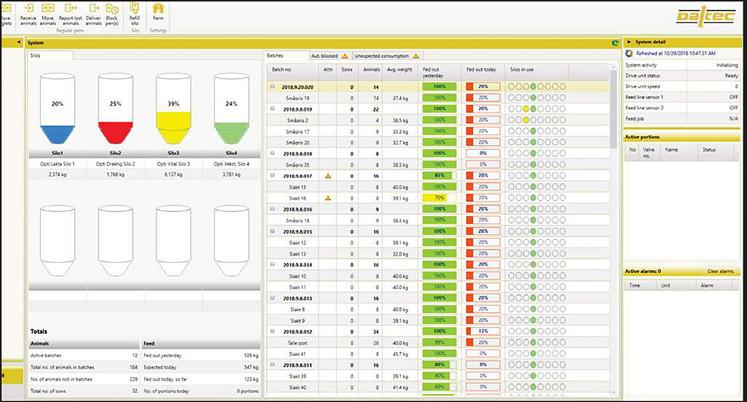The width and height of the screenshot is (747, 402).
Task: Select the Opti Vekst Silo 4 label
Action: [x=232, y=164]
